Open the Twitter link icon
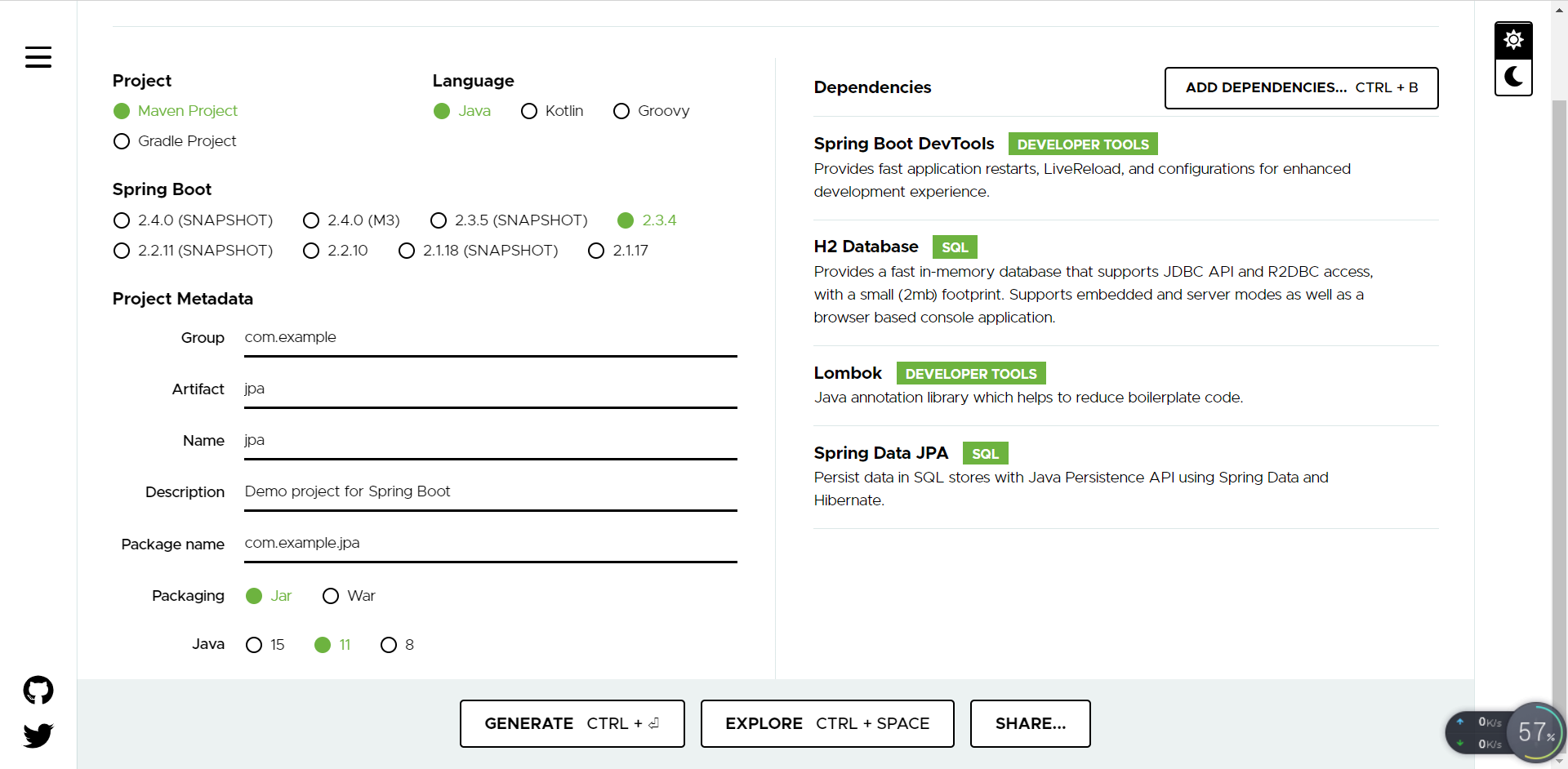 [38, 736]
